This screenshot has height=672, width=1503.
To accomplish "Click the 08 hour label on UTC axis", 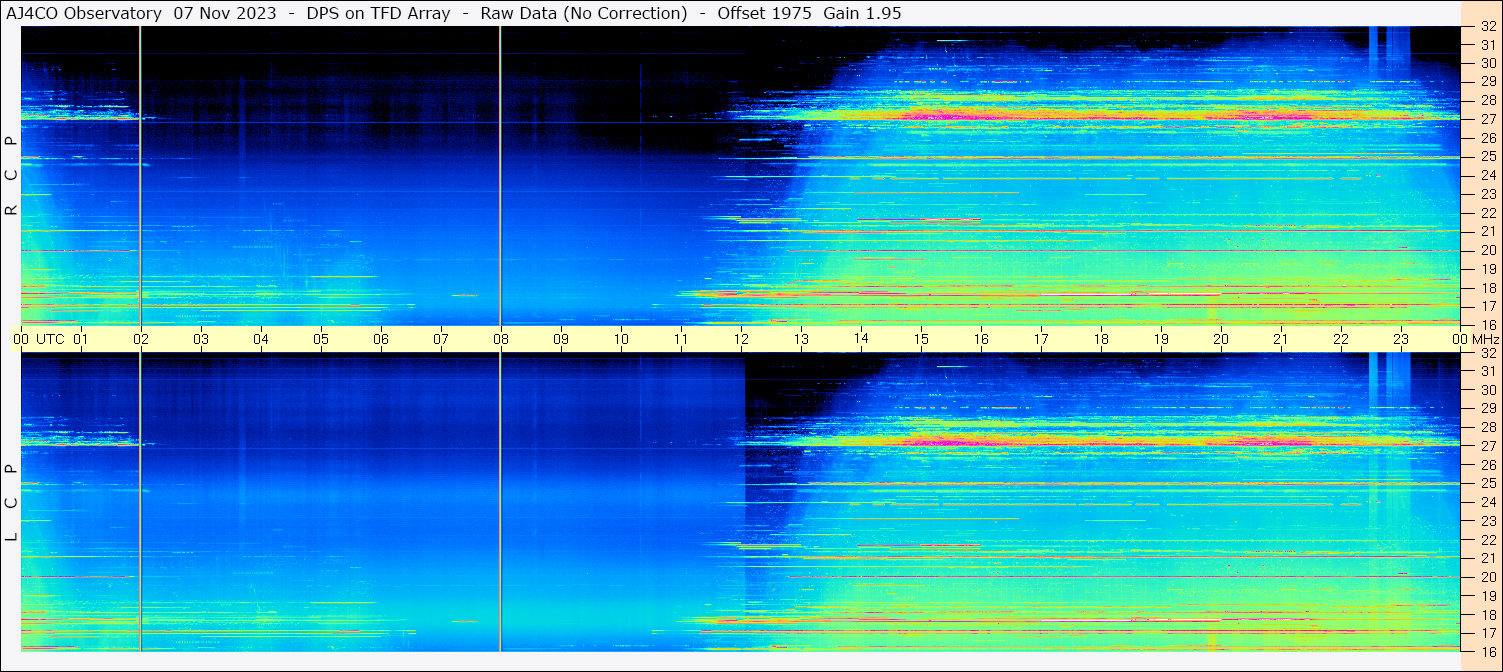I will coord(501,339).
